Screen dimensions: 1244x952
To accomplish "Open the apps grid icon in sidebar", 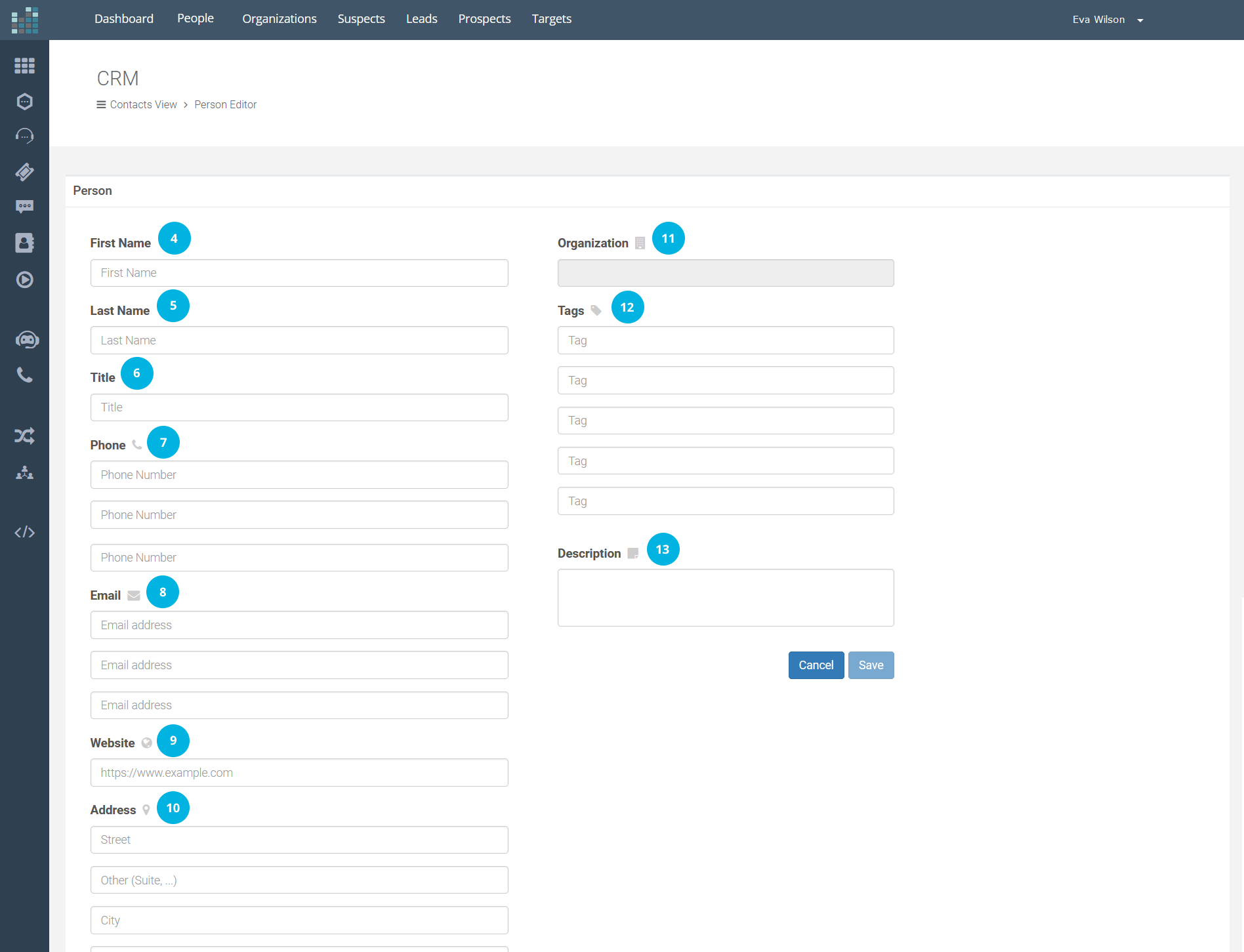I will 24,66.
